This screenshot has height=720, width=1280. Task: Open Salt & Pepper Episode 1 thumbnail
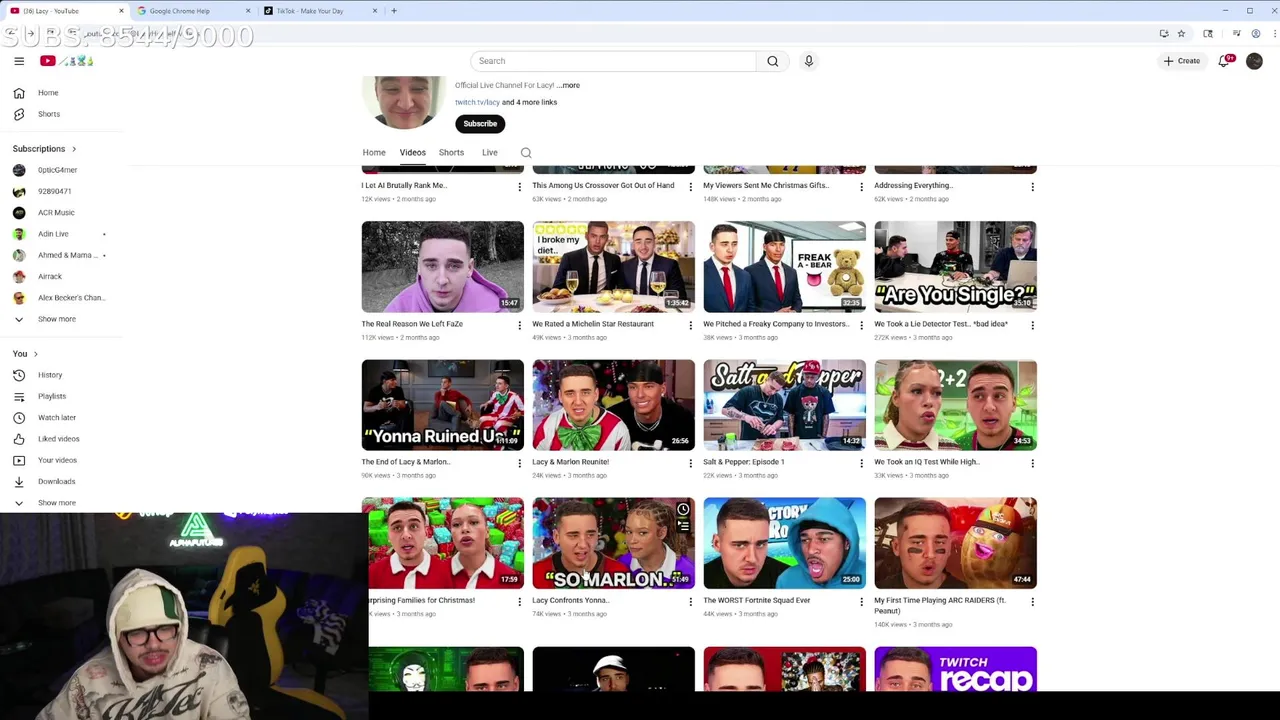tap(784, 405)
